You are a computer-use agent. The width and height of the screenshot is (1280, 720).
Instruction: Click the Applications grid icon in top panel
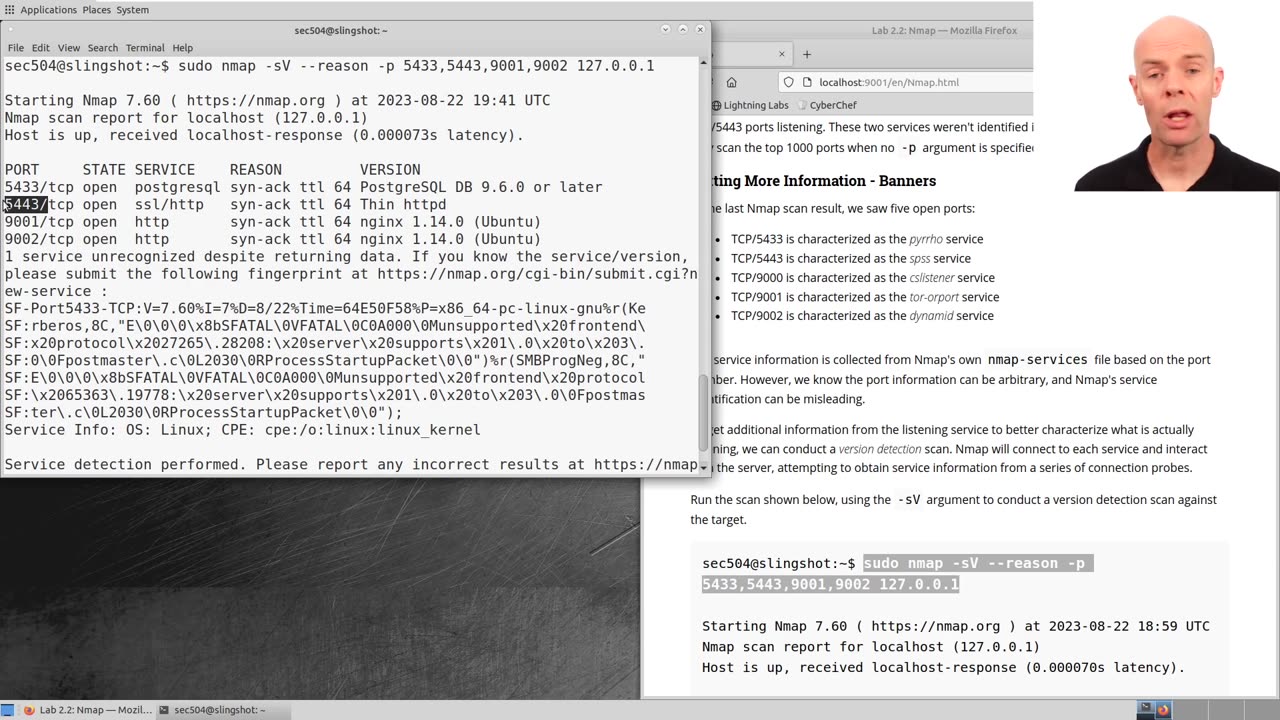coord(9,10)
